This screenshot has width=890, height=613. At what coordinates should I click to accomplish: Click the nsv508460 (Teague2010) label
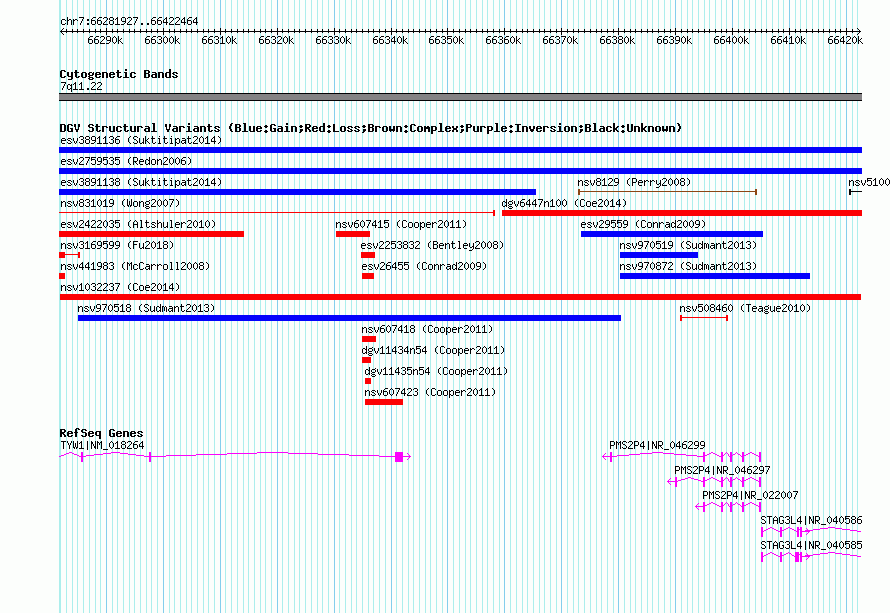(x=745, y=308)
